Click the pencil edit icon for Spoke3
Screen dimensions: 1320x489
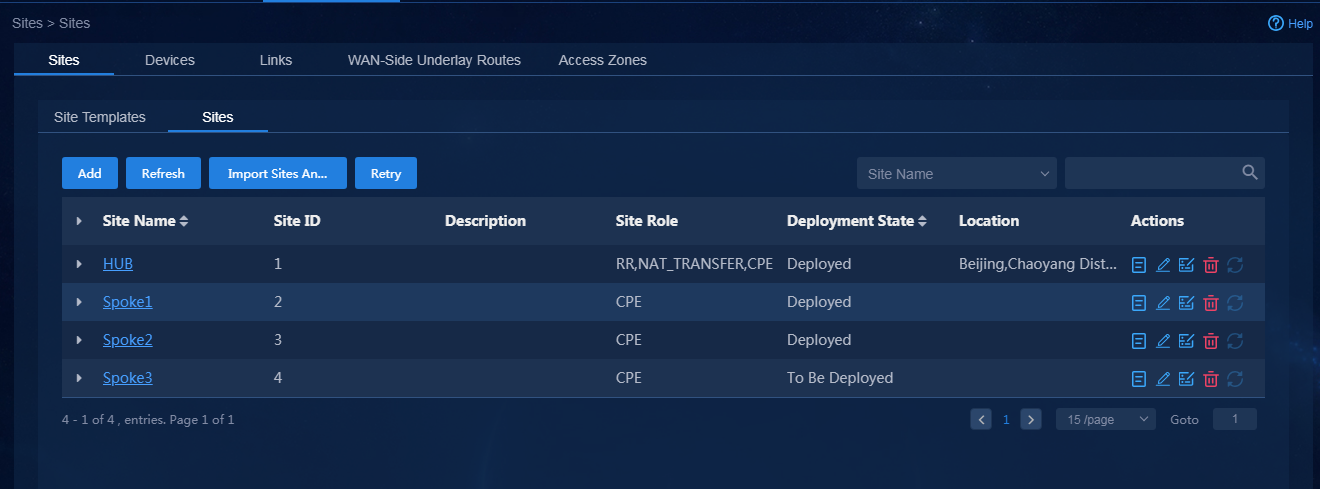coord(1162,379)
